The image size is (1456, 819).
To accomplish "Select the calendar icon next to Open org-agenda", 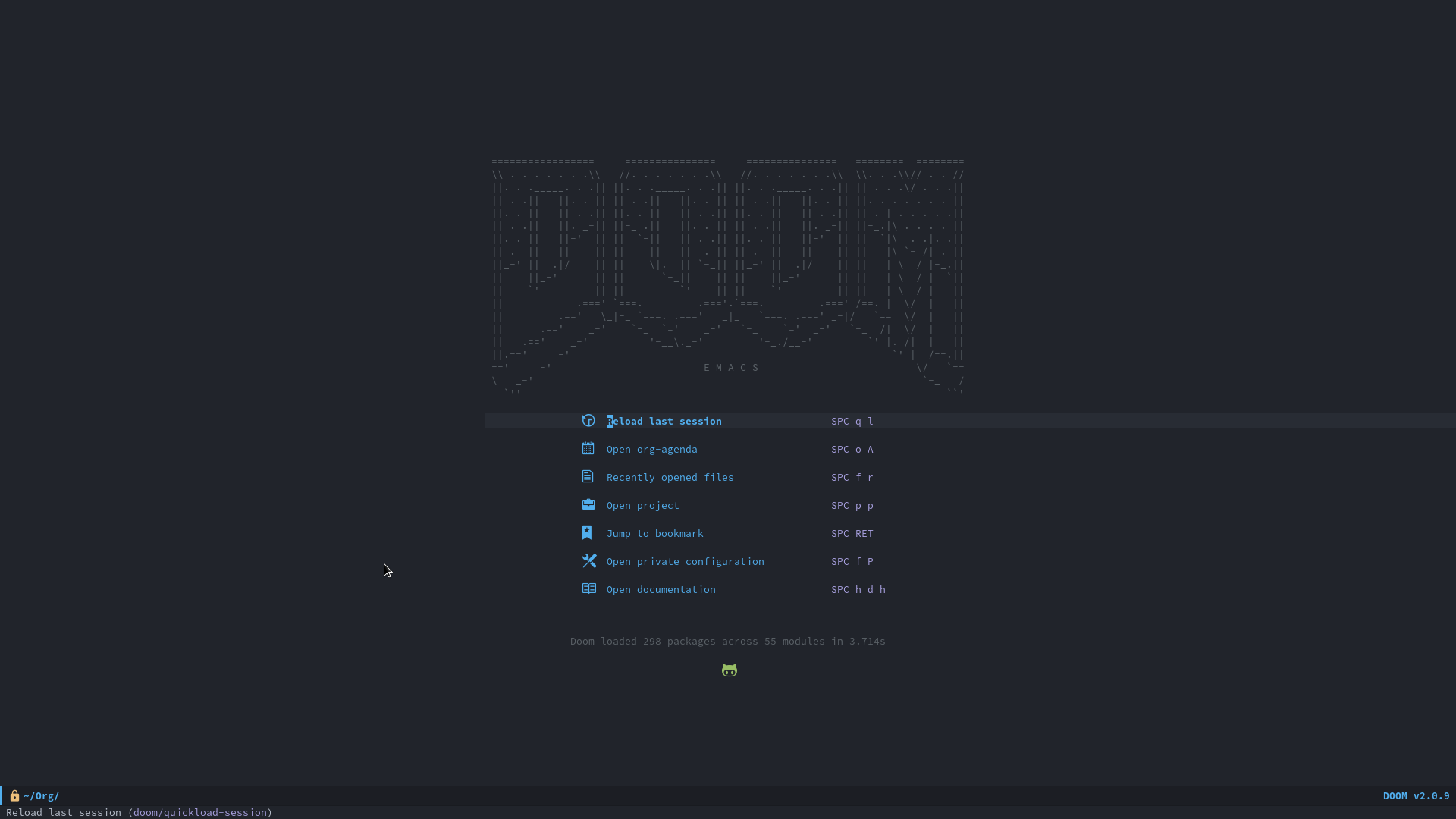I will [588, 448].
